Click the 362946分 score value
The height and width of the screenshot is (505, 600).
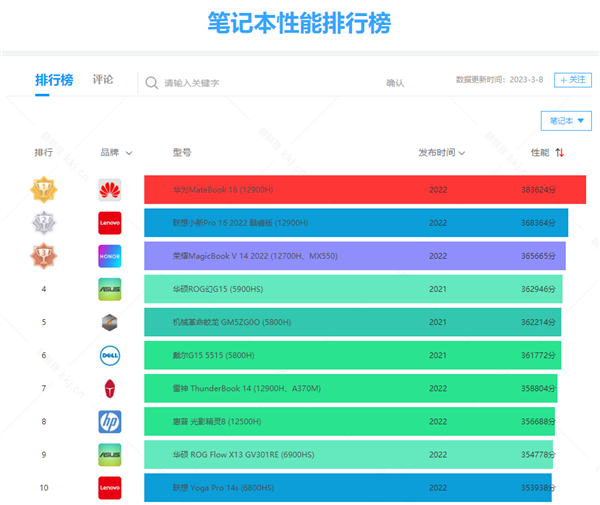coord(538,289)
